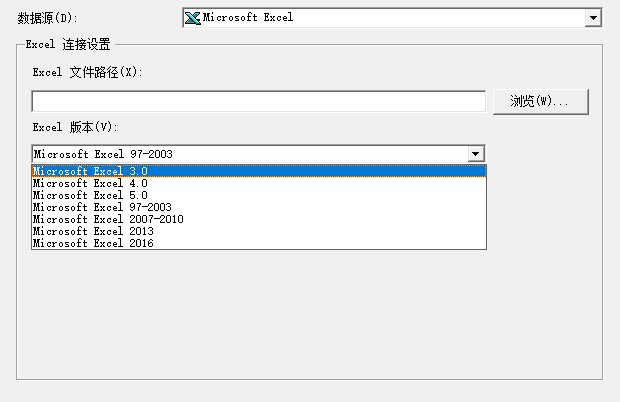
Task: Click the Excel 连接设置 group title
Action: point(68,44)
